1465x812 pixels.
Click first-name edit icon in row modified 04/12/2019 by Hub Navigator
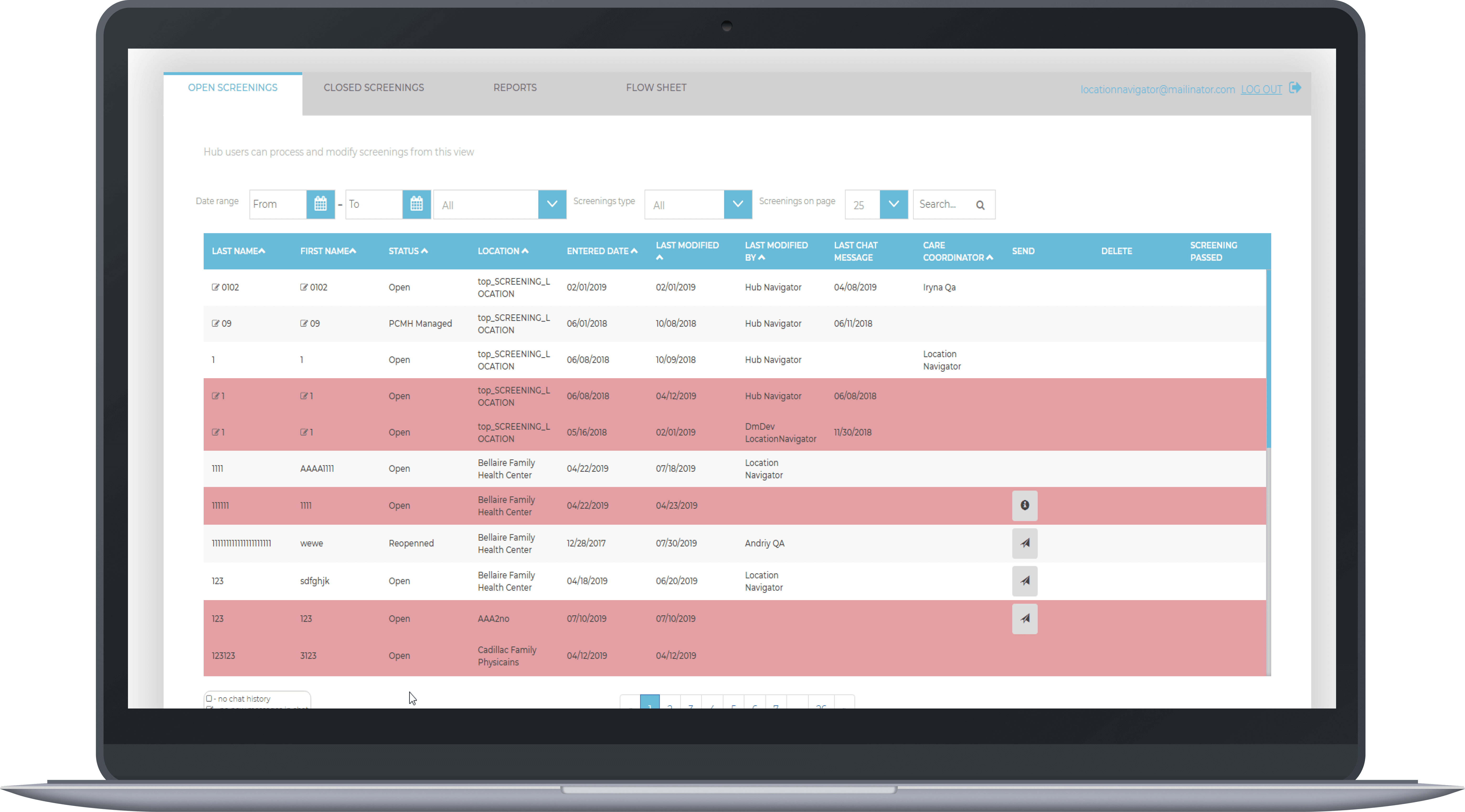[x=304, y=396]
